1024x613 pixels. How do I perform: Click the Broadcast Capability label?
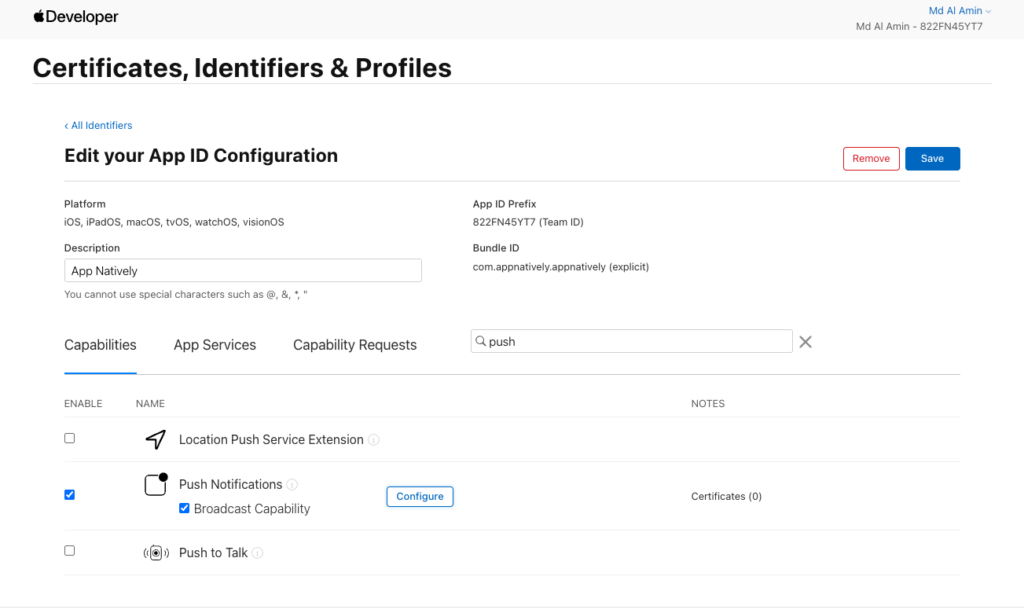tap(252, 509)
